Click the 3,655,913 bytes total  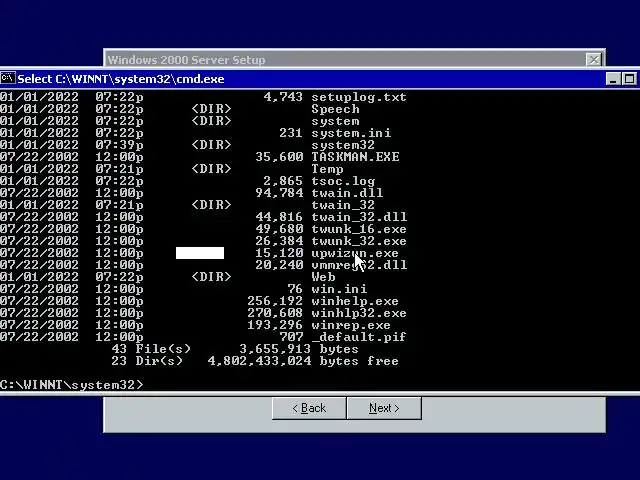click(299, 349)
